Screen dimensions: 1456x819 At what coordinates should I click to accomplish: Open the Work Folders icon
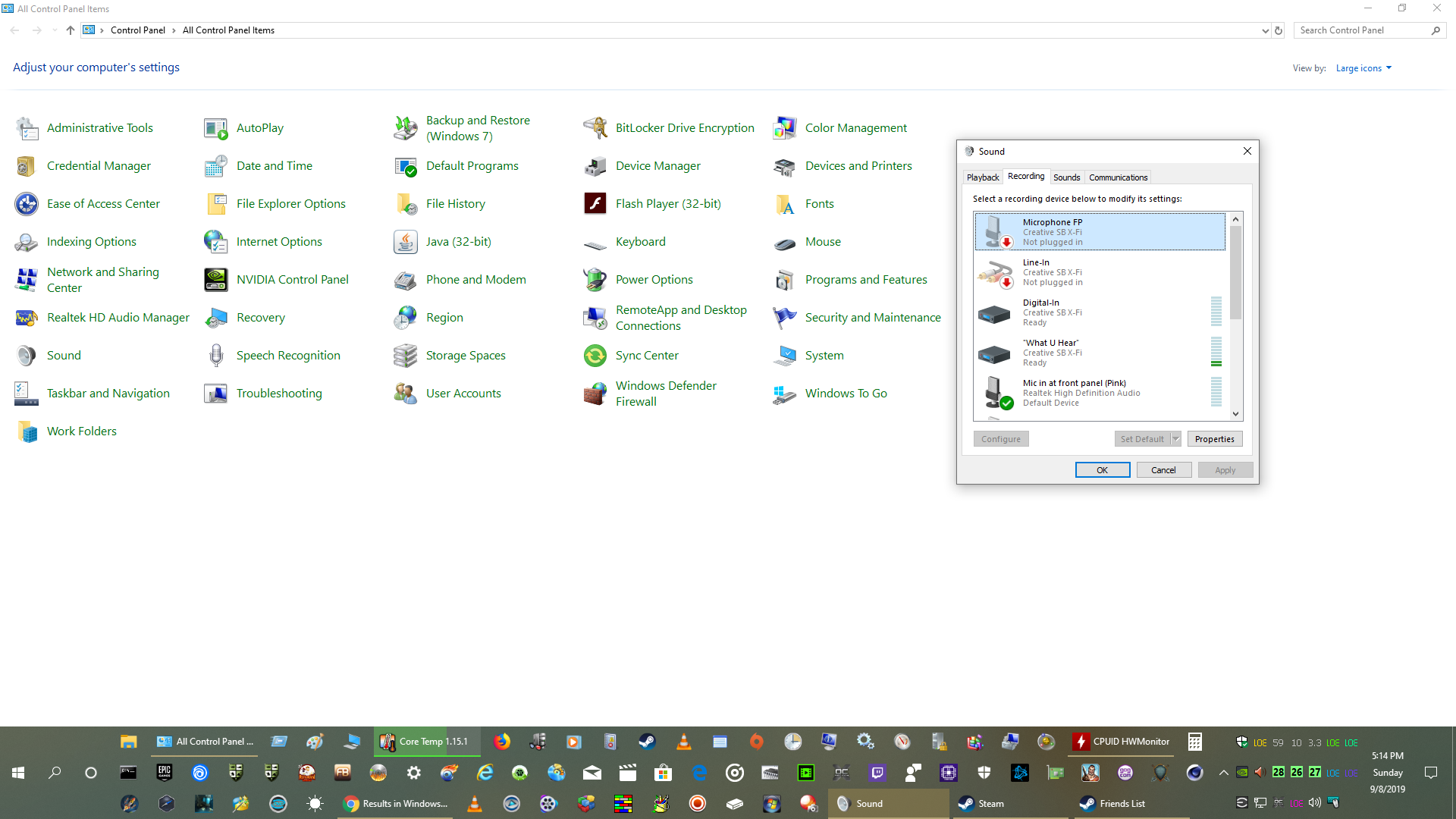point(27,431)
